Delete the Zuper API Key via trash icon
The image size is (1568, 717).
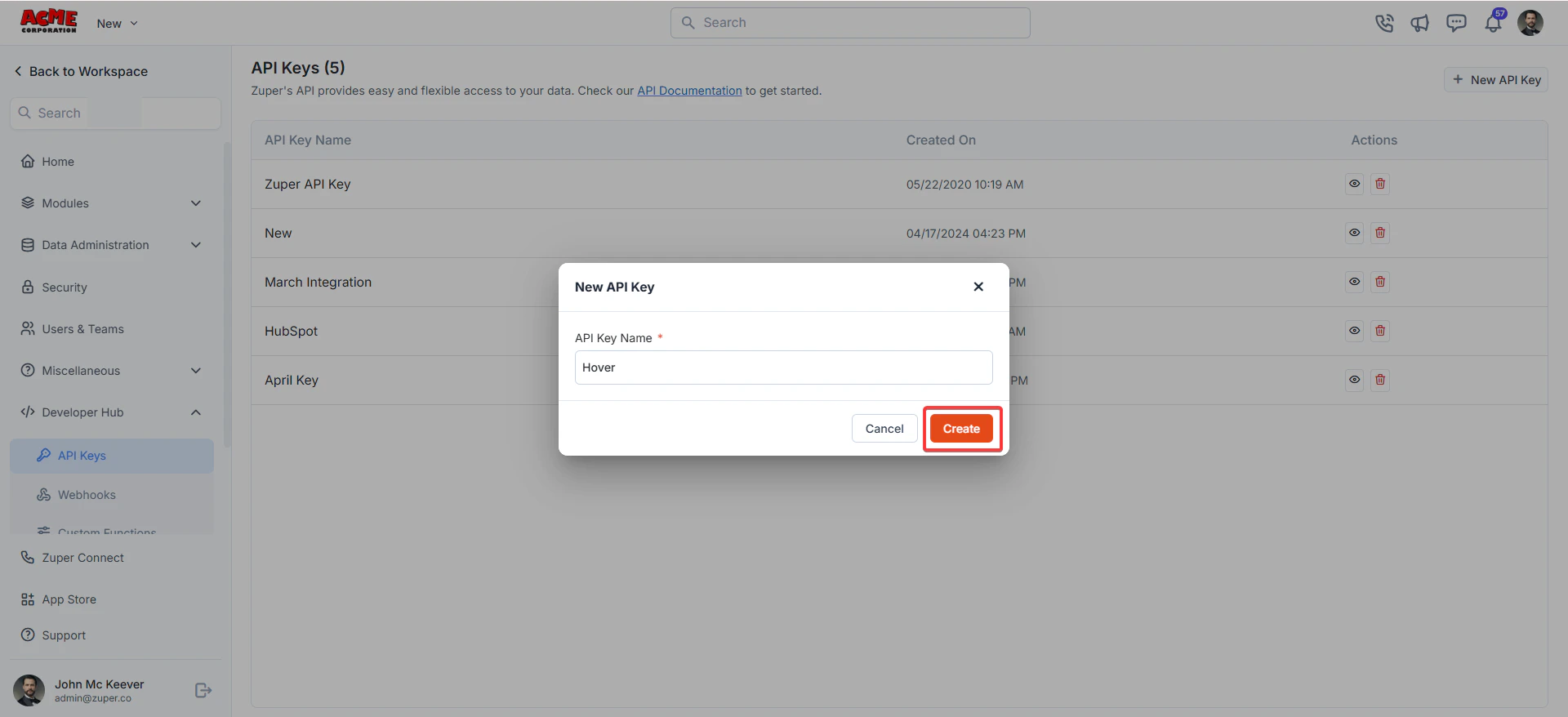tap(1380, 184)
